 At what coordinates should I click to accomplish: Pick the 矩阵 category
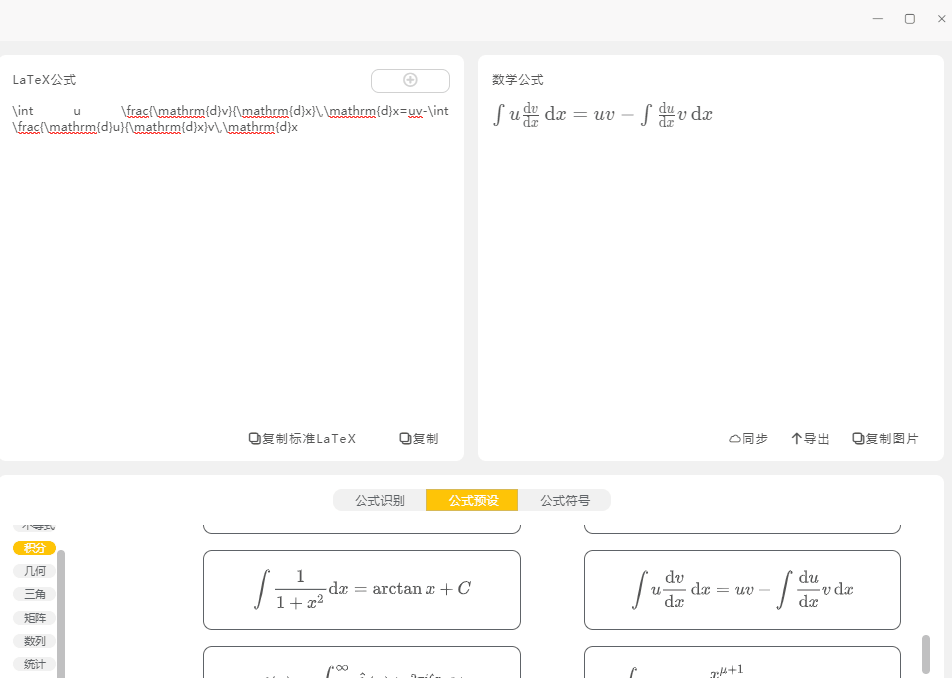(35, 618)
